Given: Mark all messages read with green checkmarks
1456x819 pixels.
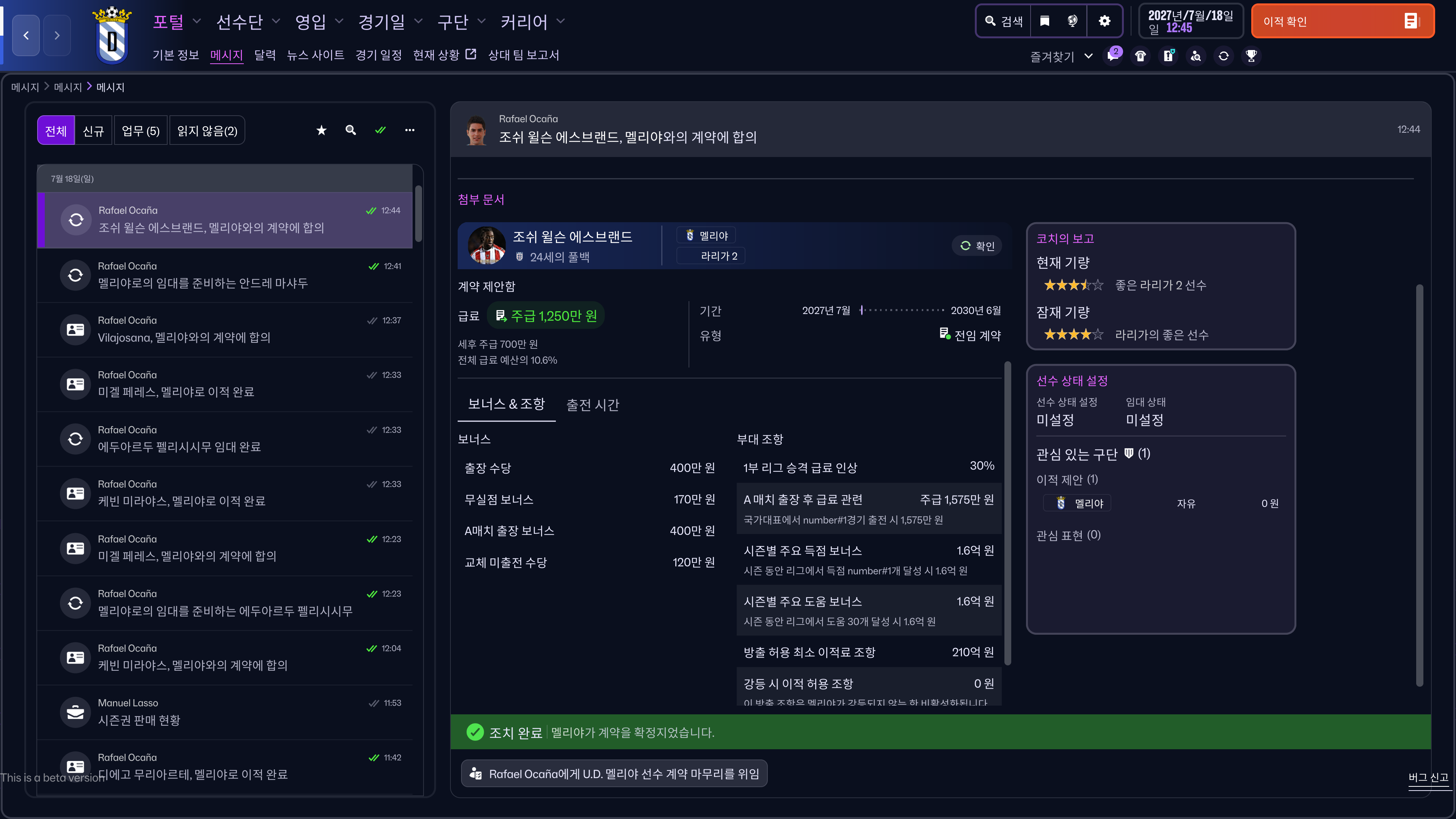Looking at the screenshot, I should click(380, 130).
